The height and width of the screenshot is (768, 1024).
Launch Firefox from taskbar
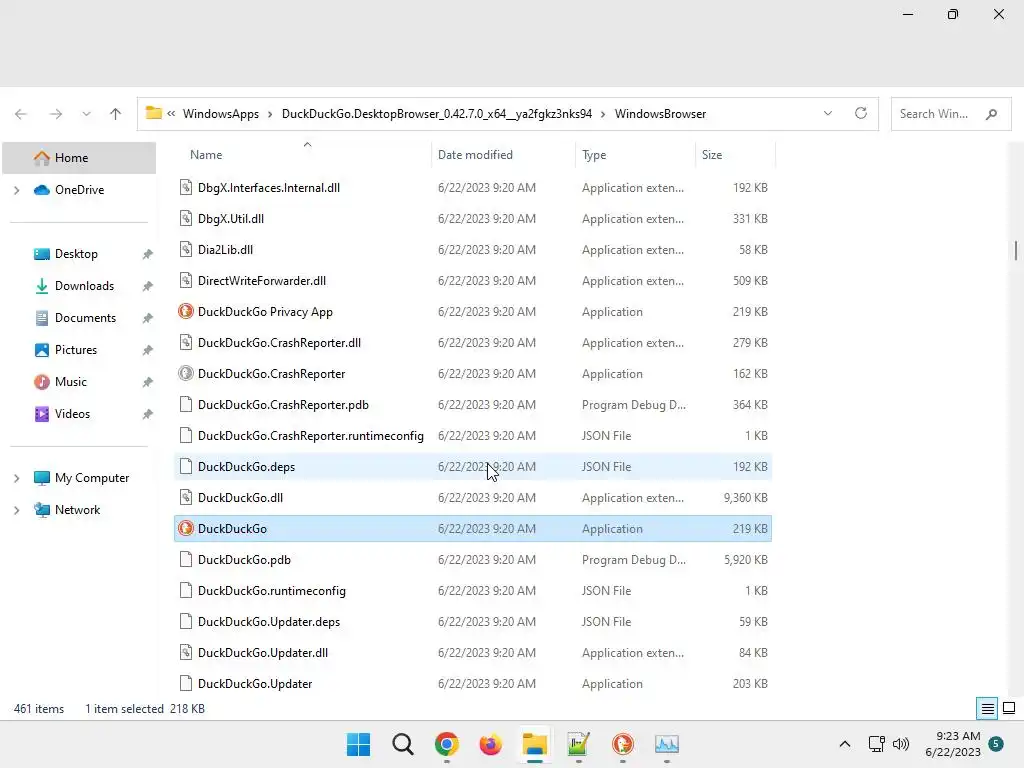click(x=490, y=744)
